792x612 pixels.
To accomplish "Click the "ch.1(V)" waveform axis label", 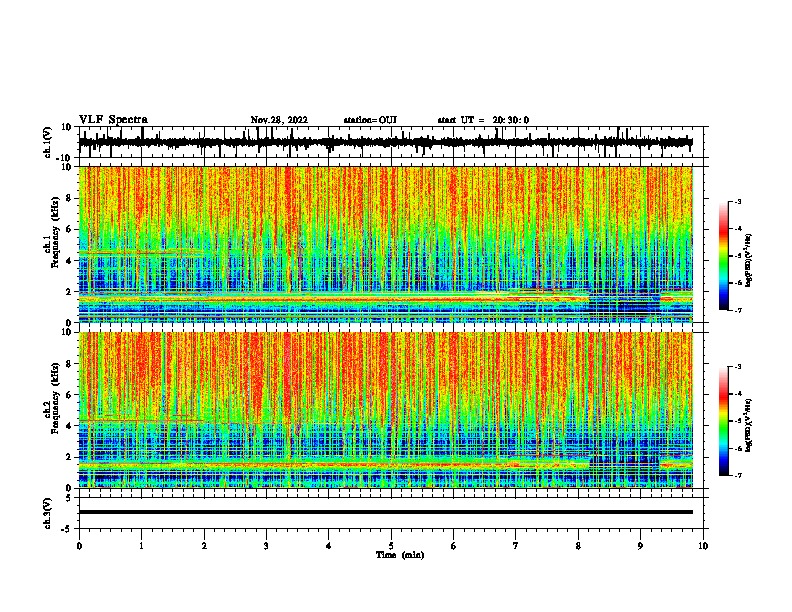I will coord(48,142).
